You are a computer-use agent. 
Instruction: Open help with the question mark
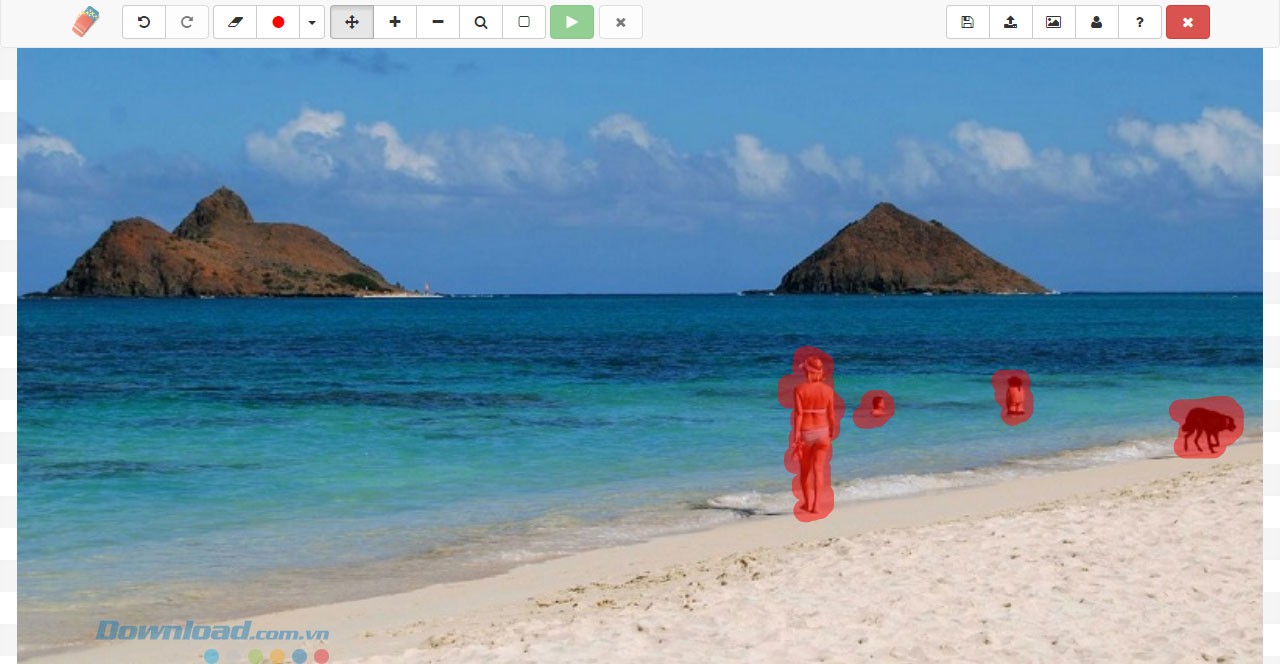pos(1139,22)
